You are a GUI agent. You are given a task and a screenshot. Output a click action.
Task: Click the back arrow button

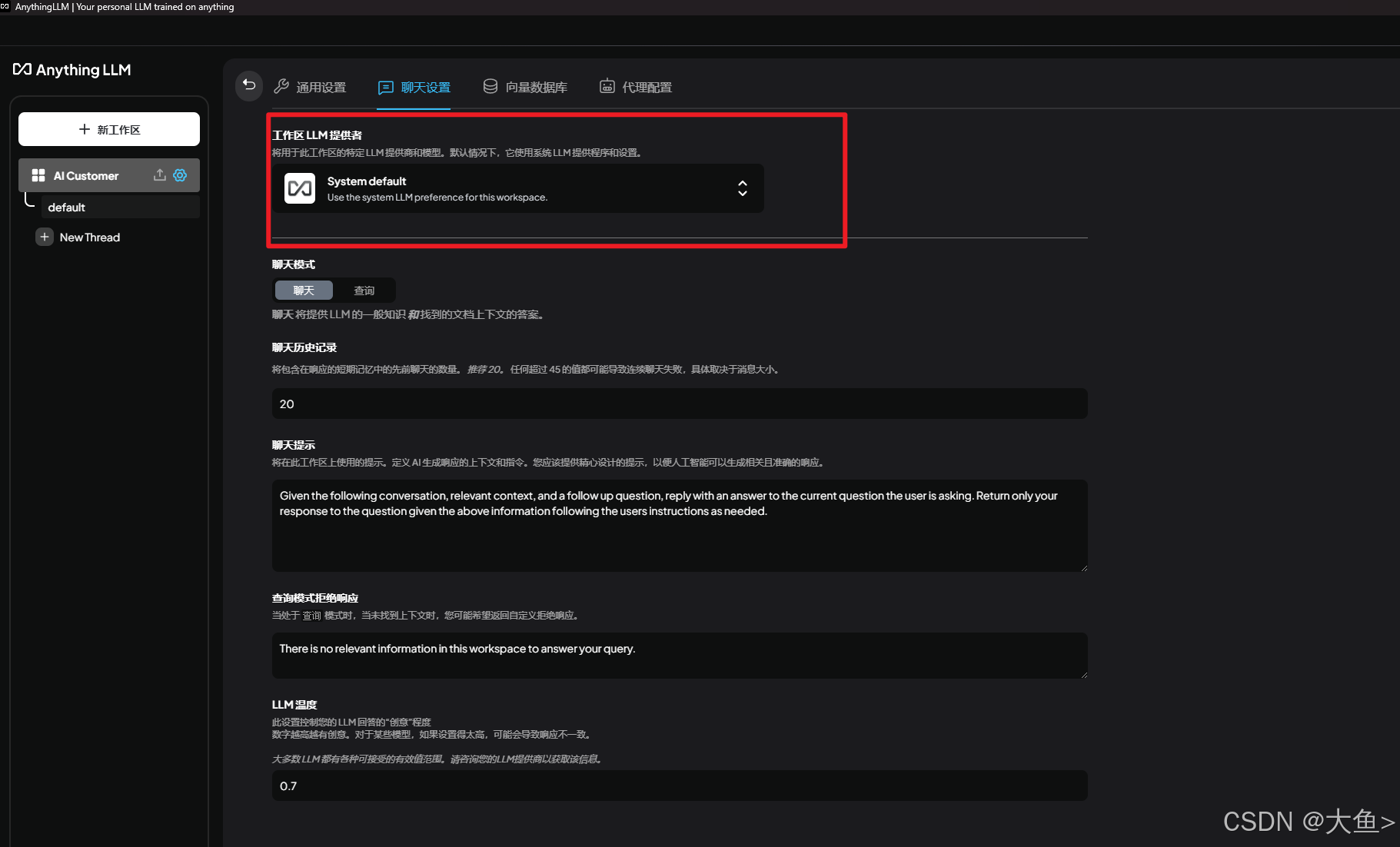point(249,85)
